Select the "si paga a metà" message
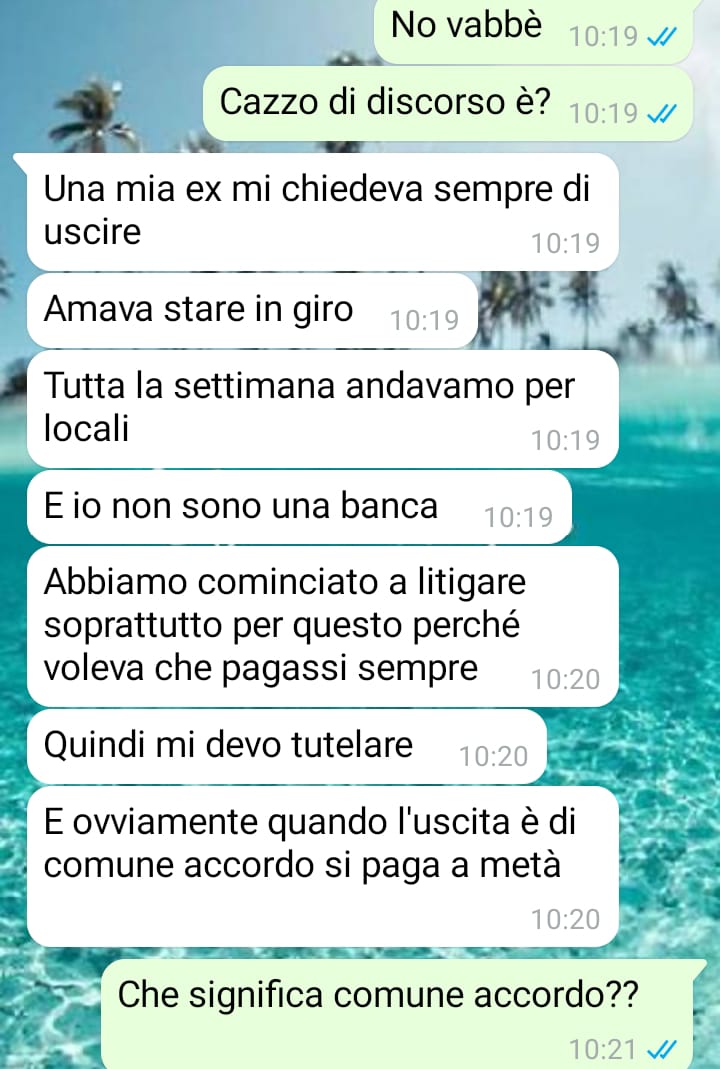This screenshot has height=1069, width=720. [322, 867]
